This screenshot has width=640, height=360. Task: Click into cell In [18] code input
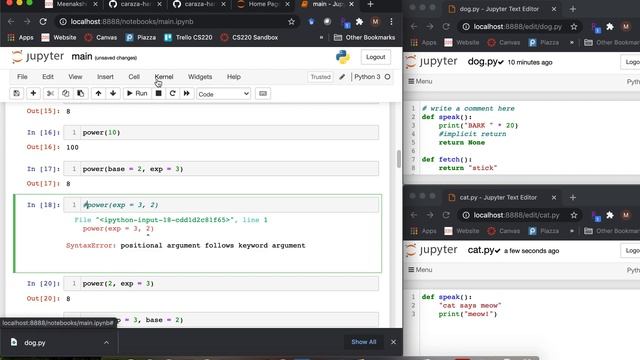[x=229, y=205]
